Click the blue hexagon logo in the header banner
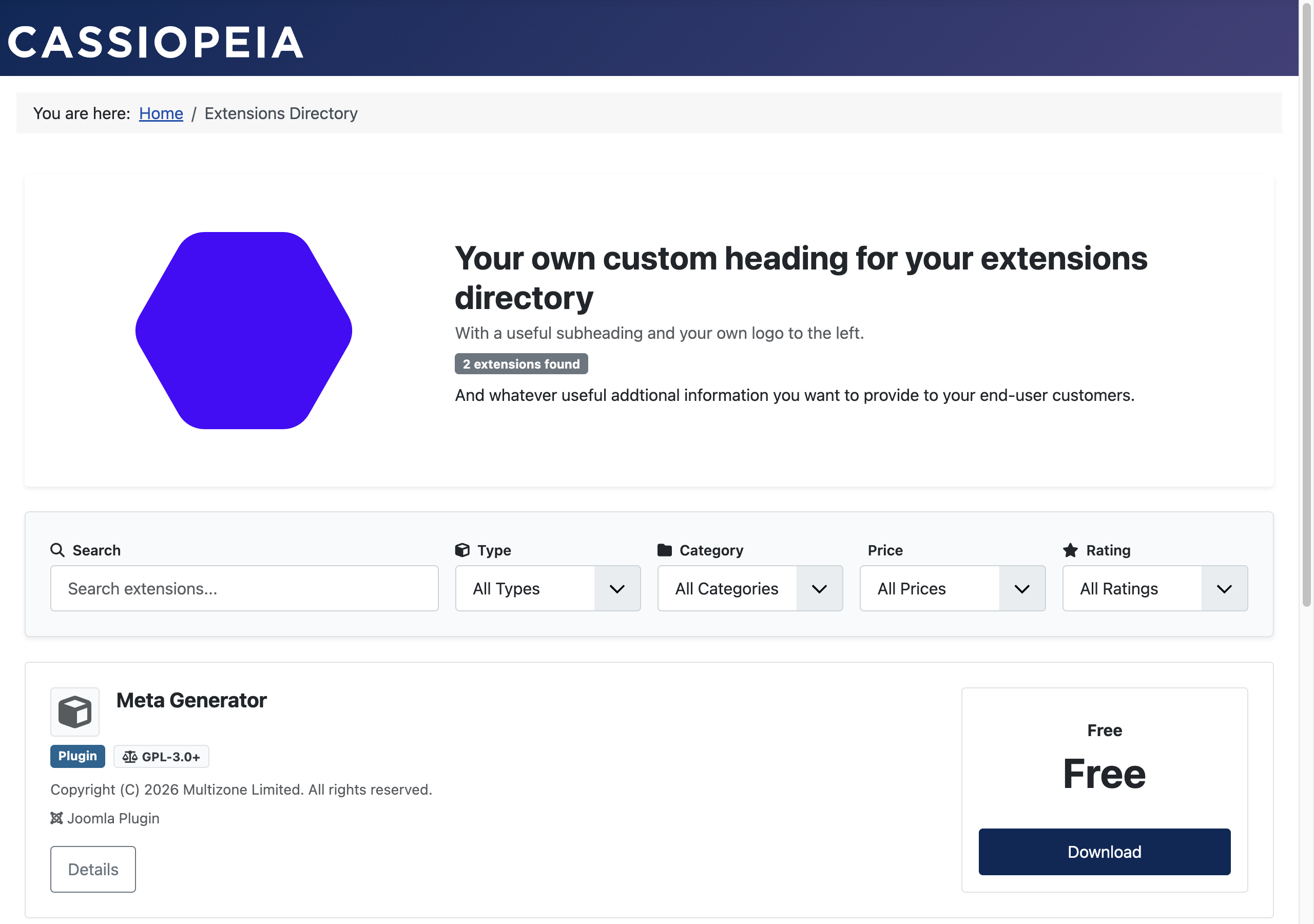Viewport: 1314px width, 924px height. [x=243, y=329]
